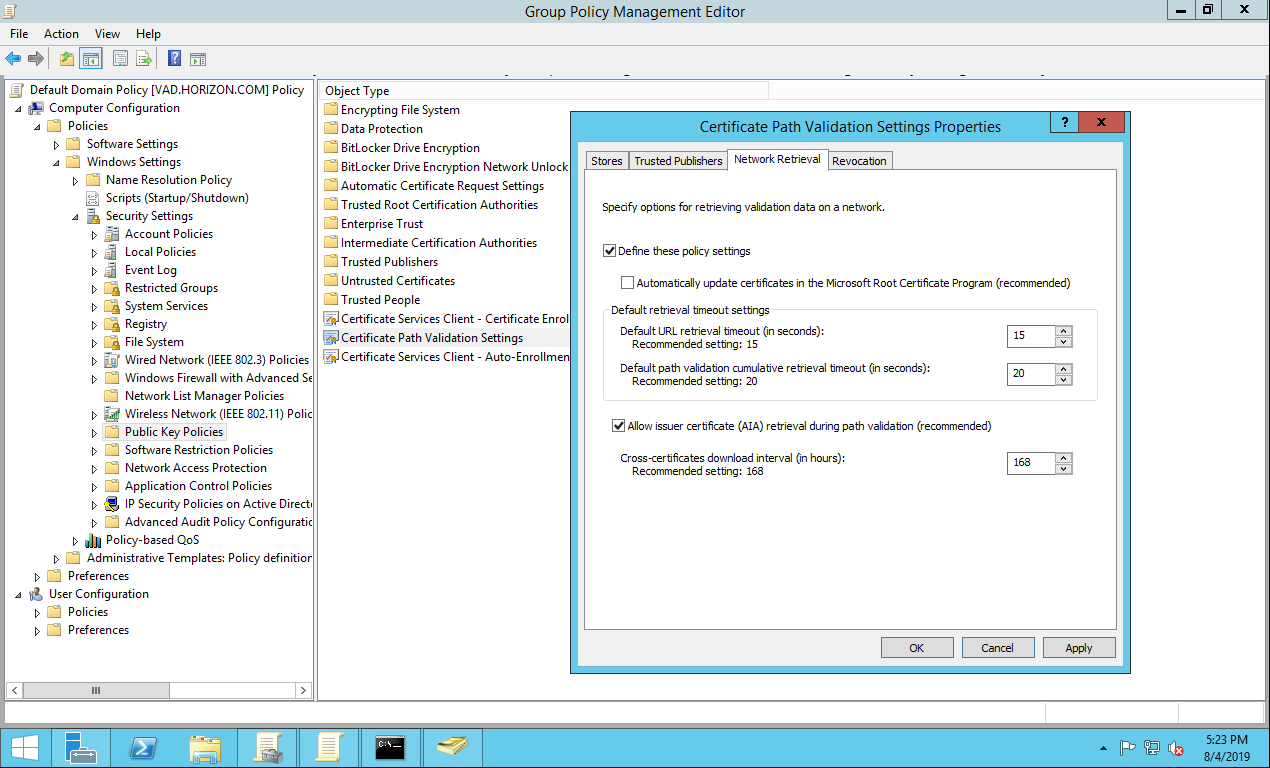Click Cancel in the properties dialog
The height and width of the screenshot is (768, 1270).
[x=997, y=648]
